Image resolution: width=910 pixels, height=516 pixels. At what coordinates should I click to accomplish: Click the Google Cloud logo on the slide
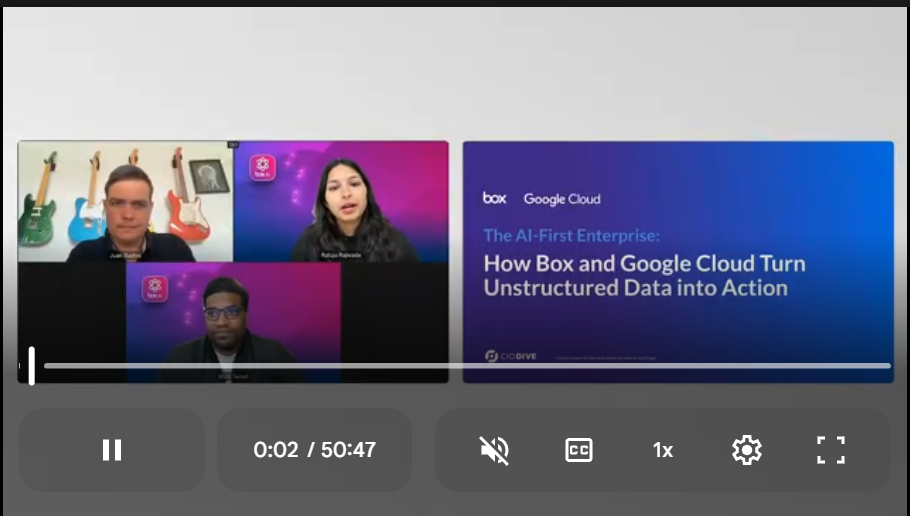click(x=562, y=199)
